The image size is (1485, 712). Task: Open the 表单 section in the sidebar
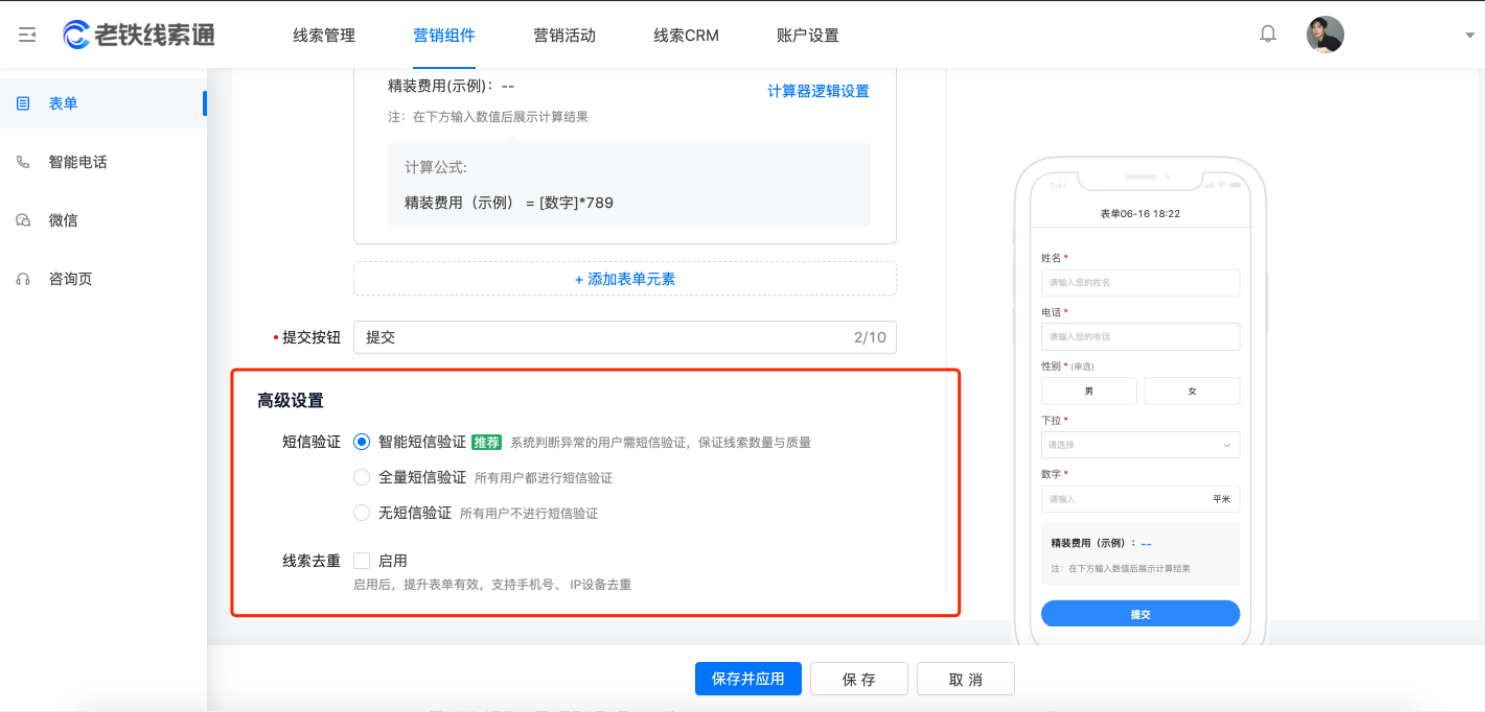tap(62, 103)
